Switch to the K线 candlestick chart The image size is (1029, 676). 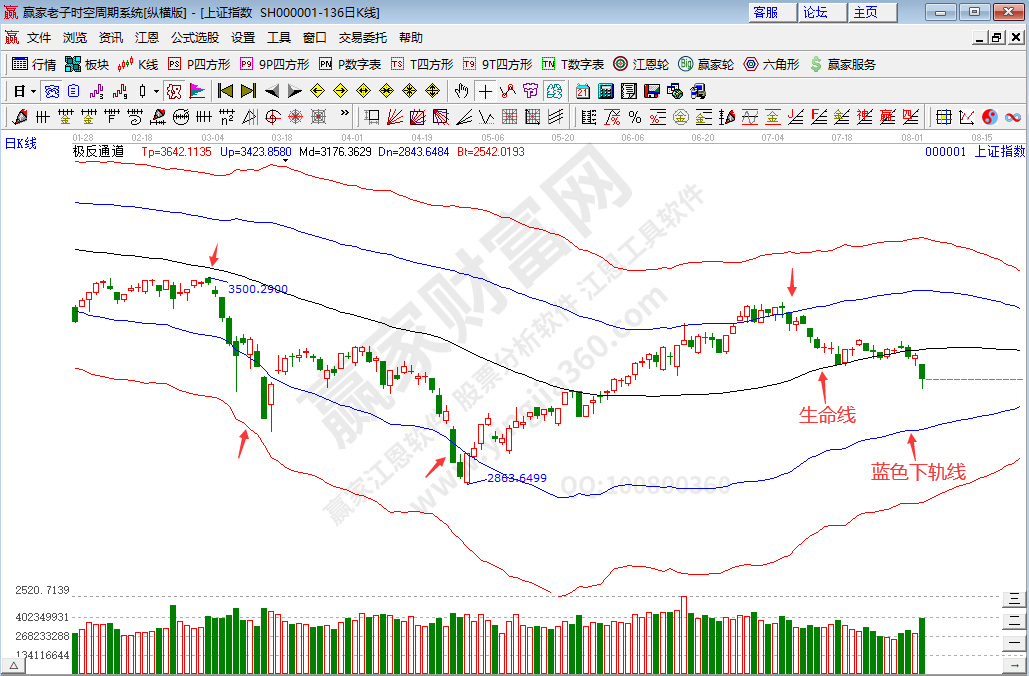(x=138, y=64)
